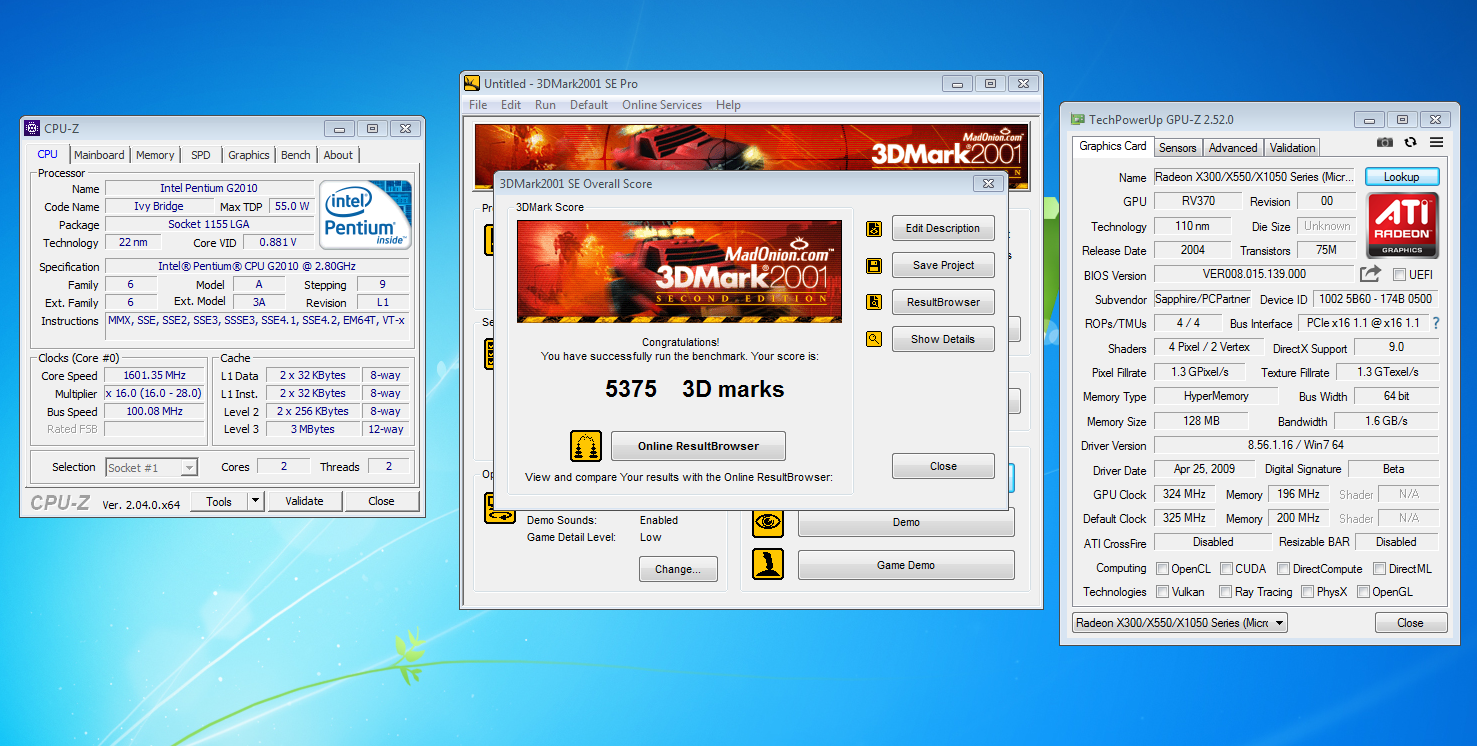Click the magnifier icon beside Show Details

pyautogui.click(x=874, y=339)
